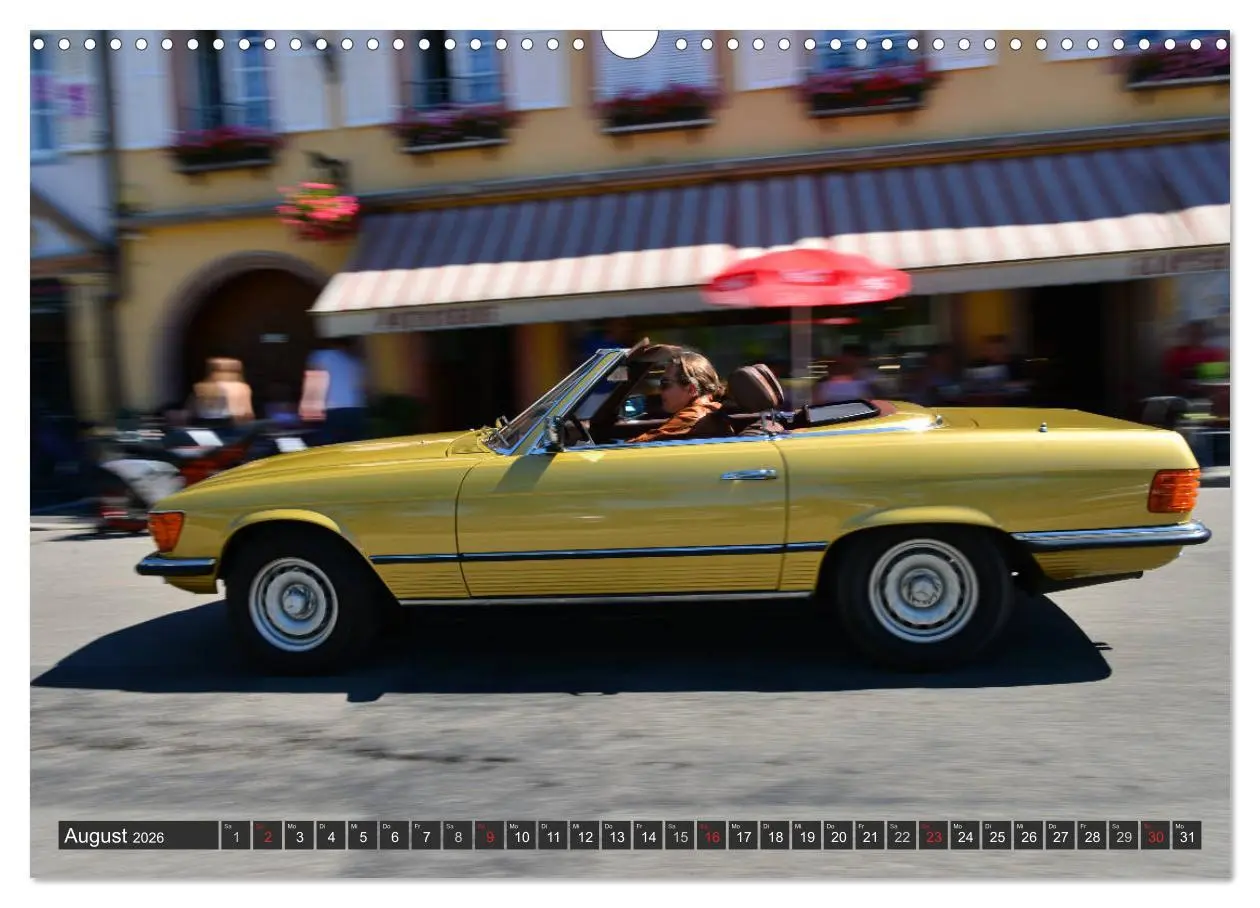1260x908 pixels.
Task: Select day 27 in the calendar strip
Action: pyautogui.click(x=1060, y=836)
